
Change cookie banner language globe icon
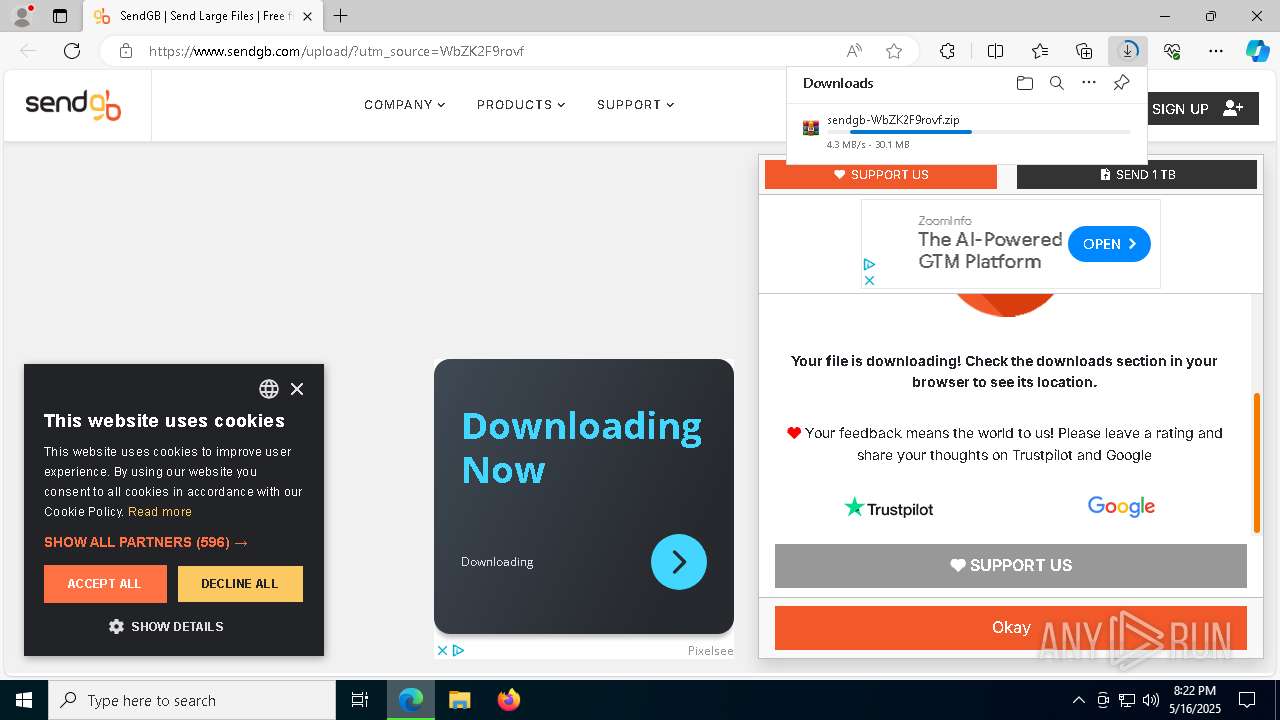(269, 389)
